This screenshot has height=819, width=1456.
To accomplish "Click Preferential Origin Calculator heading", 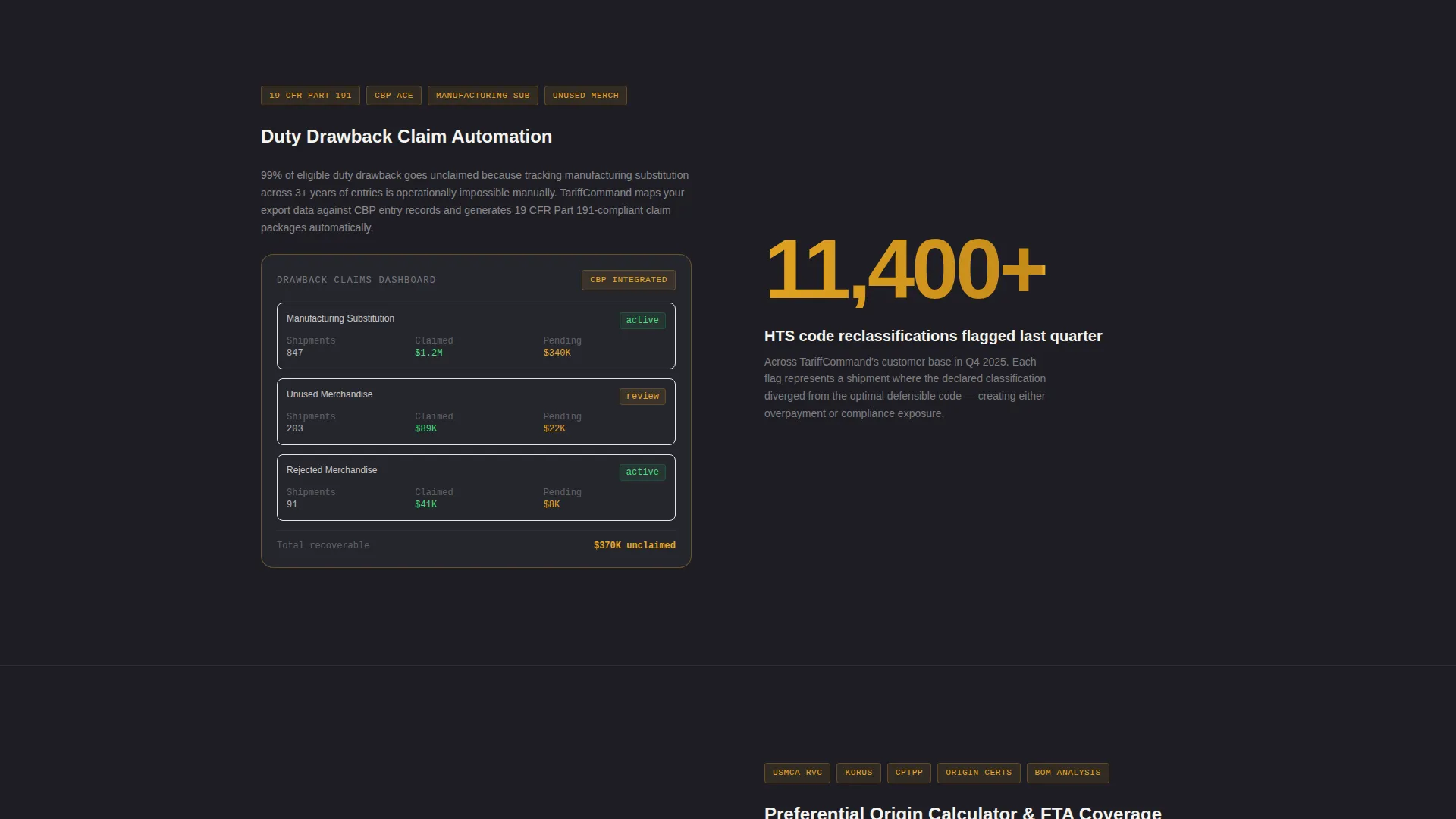I will point(963,812).
